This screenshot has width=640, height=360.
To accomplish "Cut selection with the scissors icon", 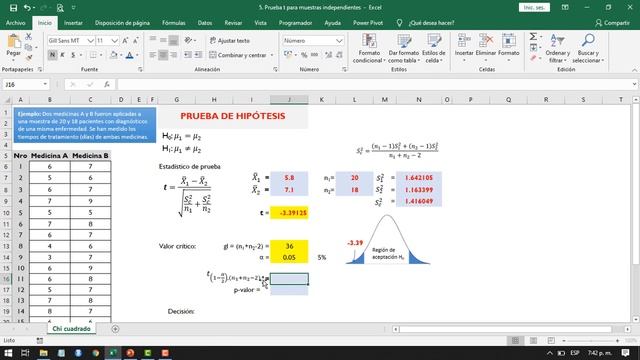I will (28, 37).
